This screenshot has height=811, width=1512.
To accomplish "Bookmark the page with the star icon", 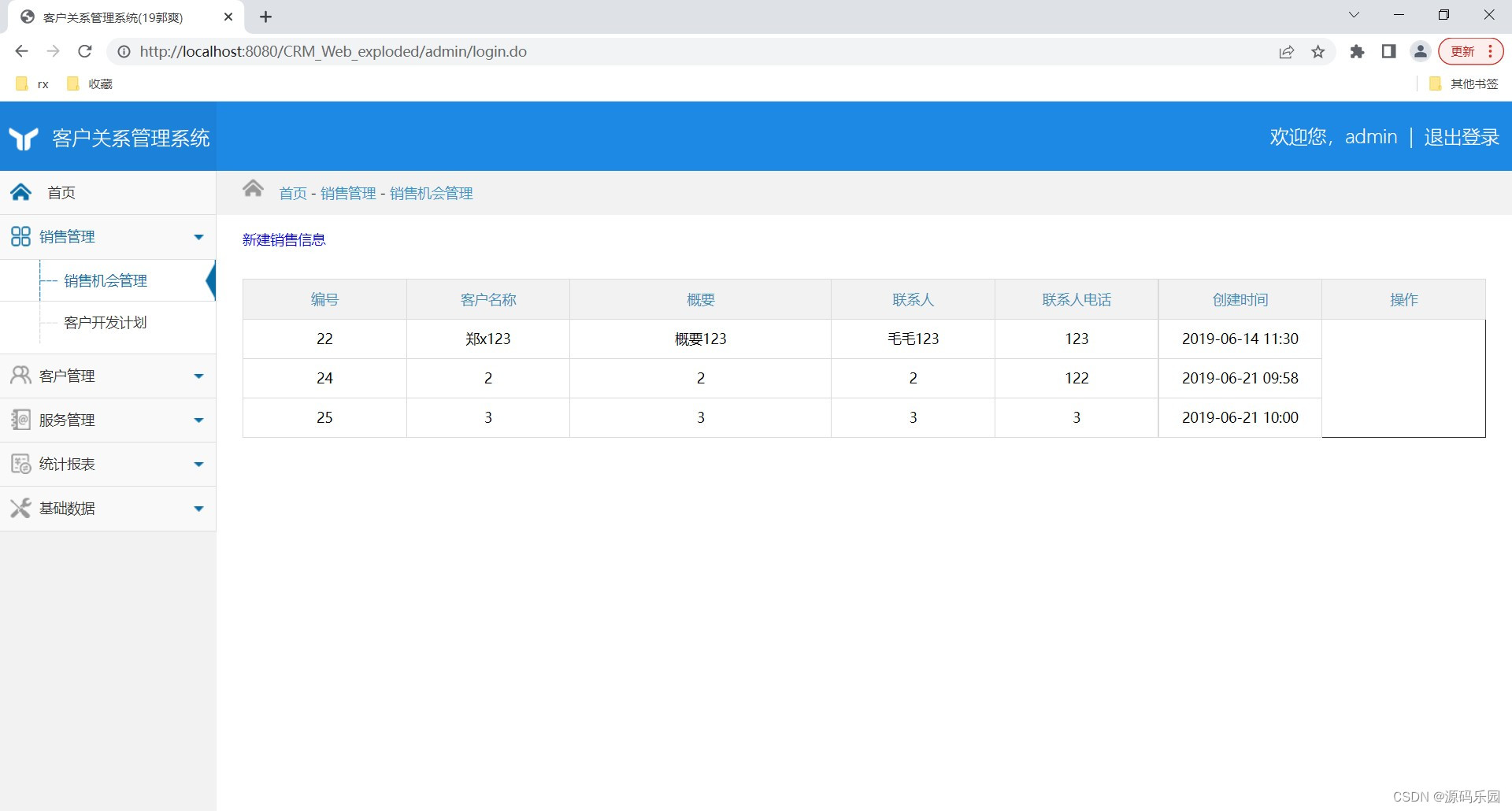I will click(1318, 51).
